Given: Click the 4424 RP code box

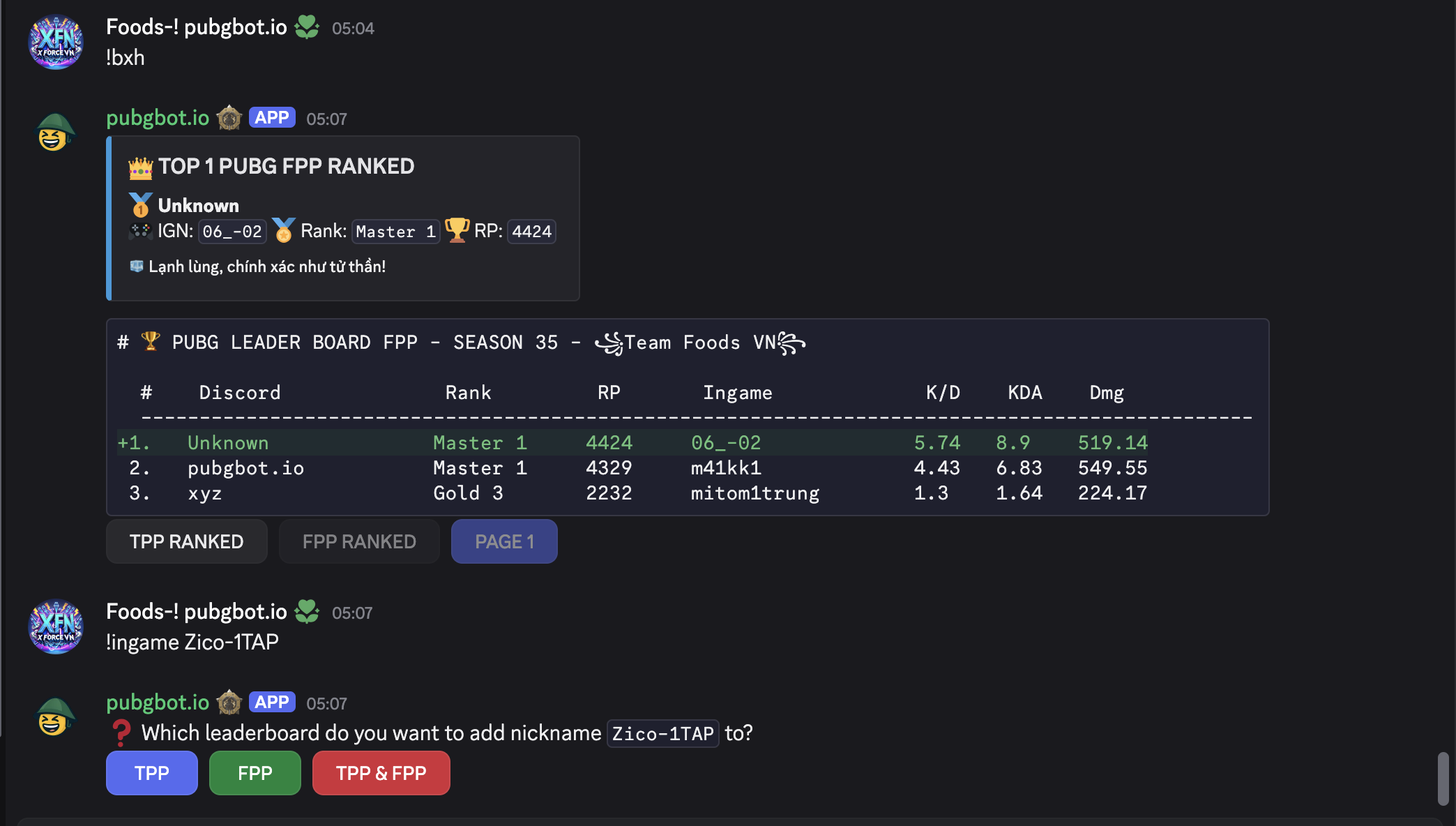Looking at the screenshot, I should [532, 232].
